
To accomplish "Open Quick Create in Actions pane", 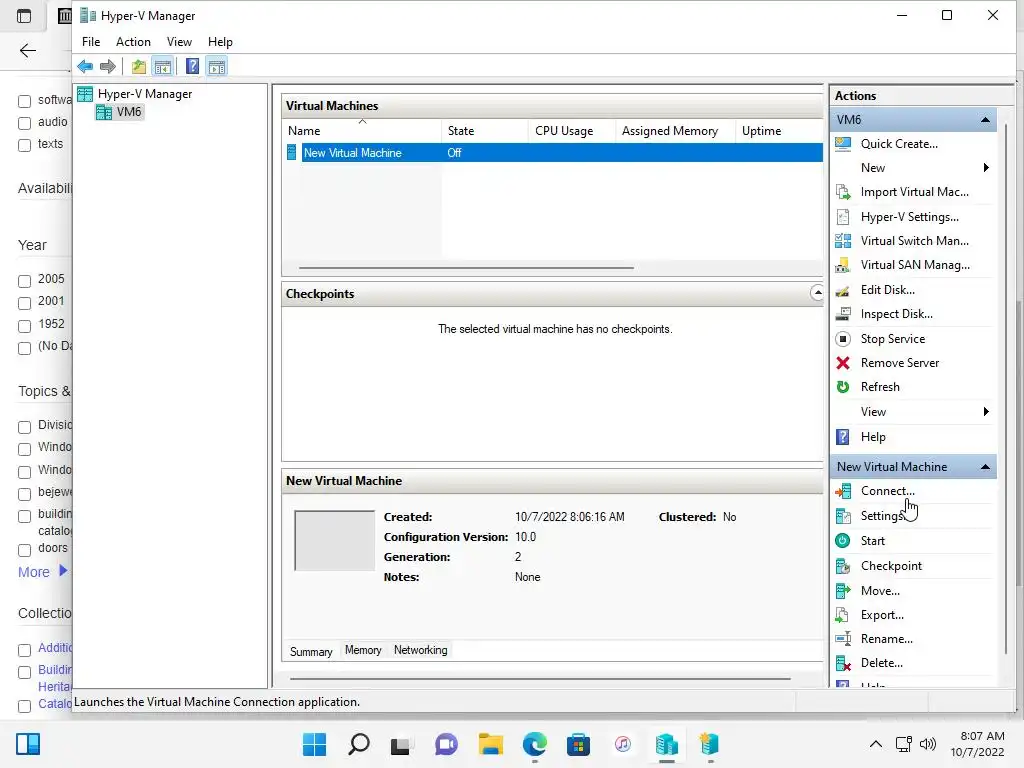I will click(899, 144).
